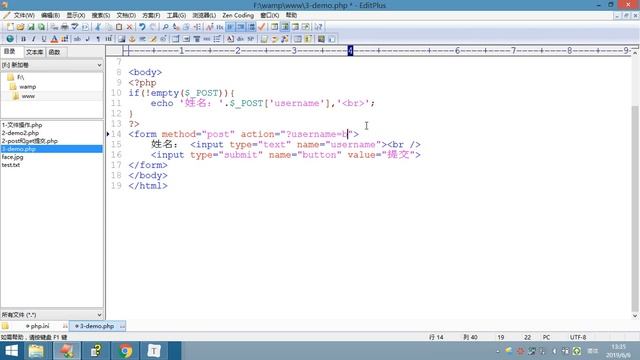Click the Italic I HTML icon

point(33,39)
